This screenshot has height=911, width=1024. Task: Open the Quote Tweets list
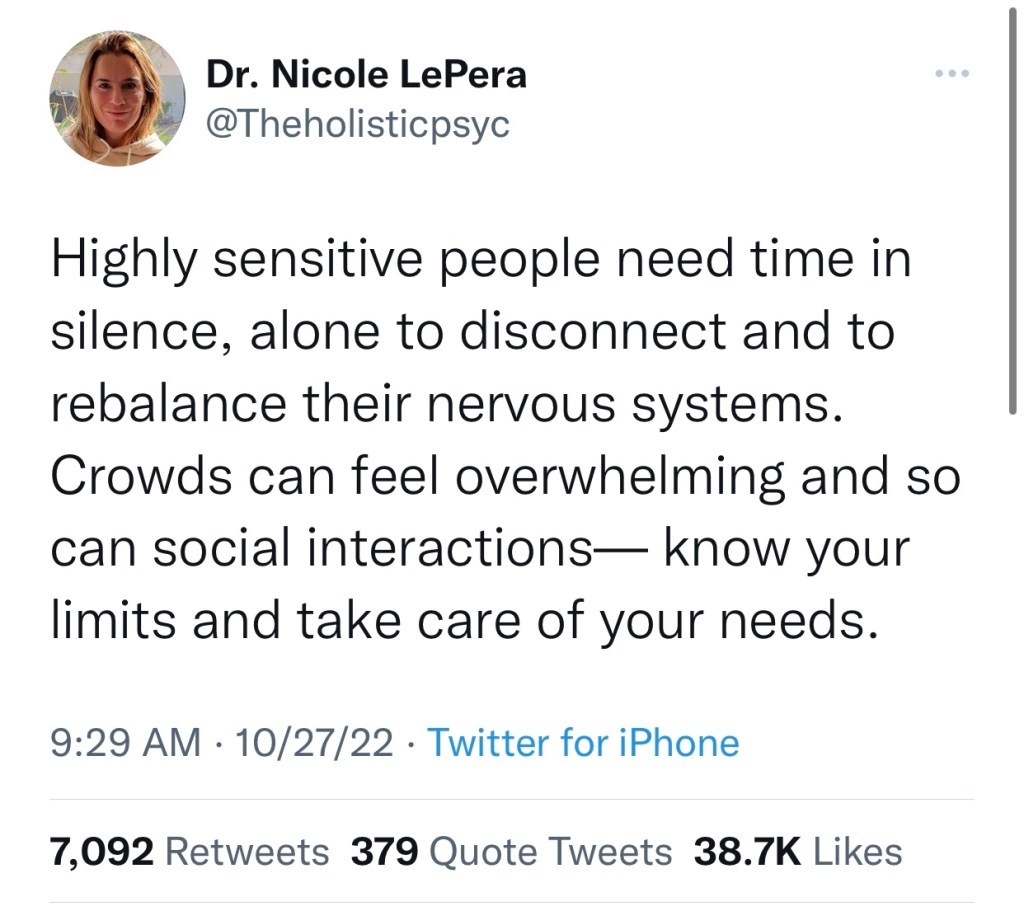(550, 851)
